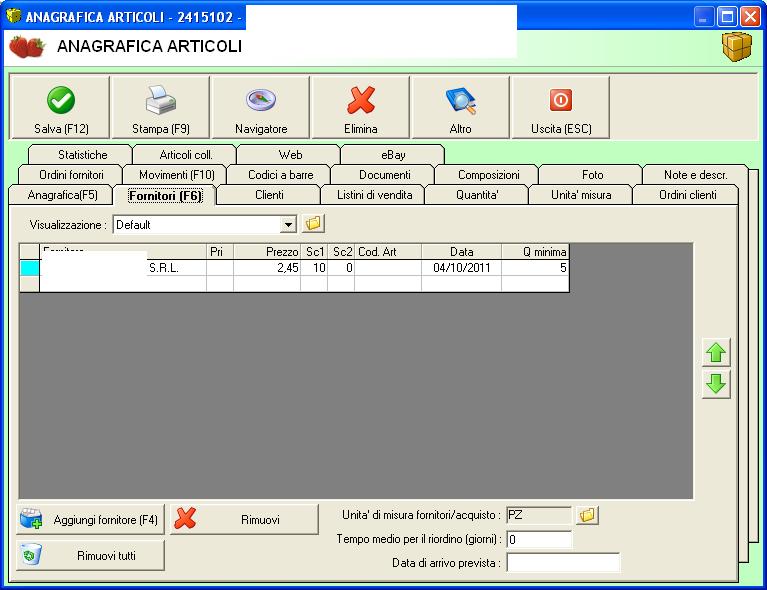Open the Quantita' tab
Screen dimensions: 767x590
[x=477, y=195]
